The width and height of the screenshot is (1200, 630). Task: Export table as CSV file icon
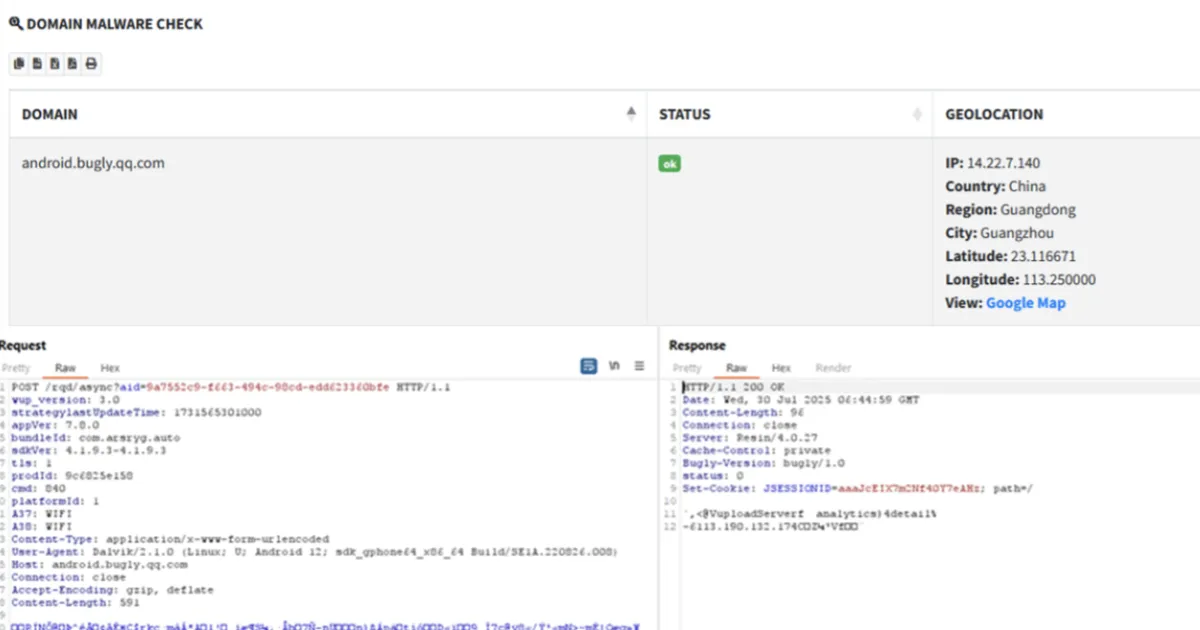[37, 64]
